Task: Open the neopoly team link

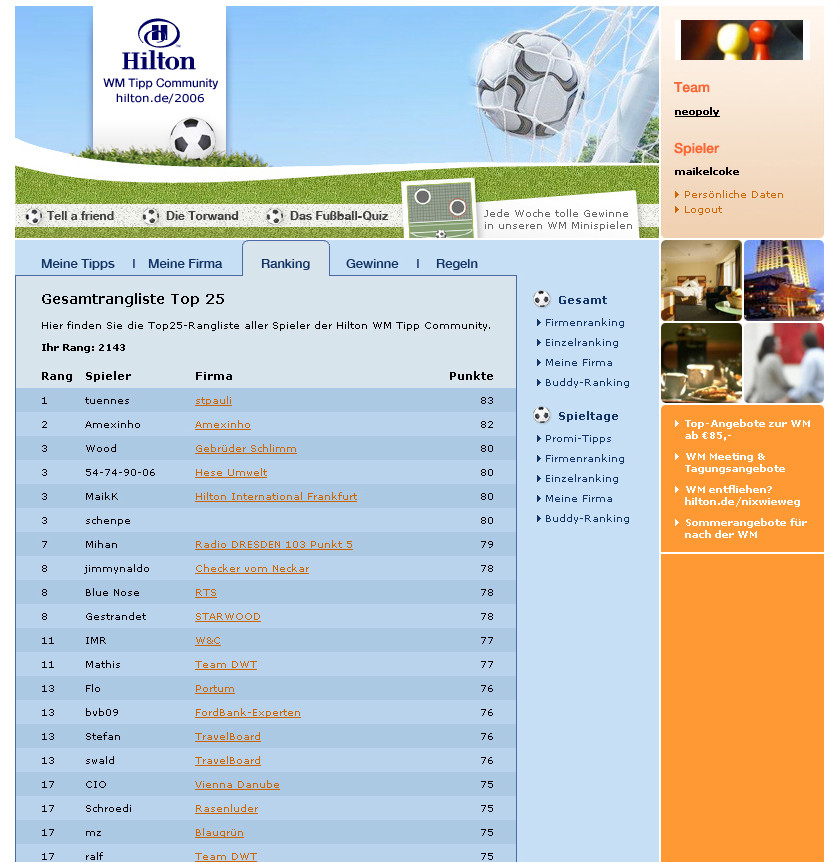Action: point(697,112)
